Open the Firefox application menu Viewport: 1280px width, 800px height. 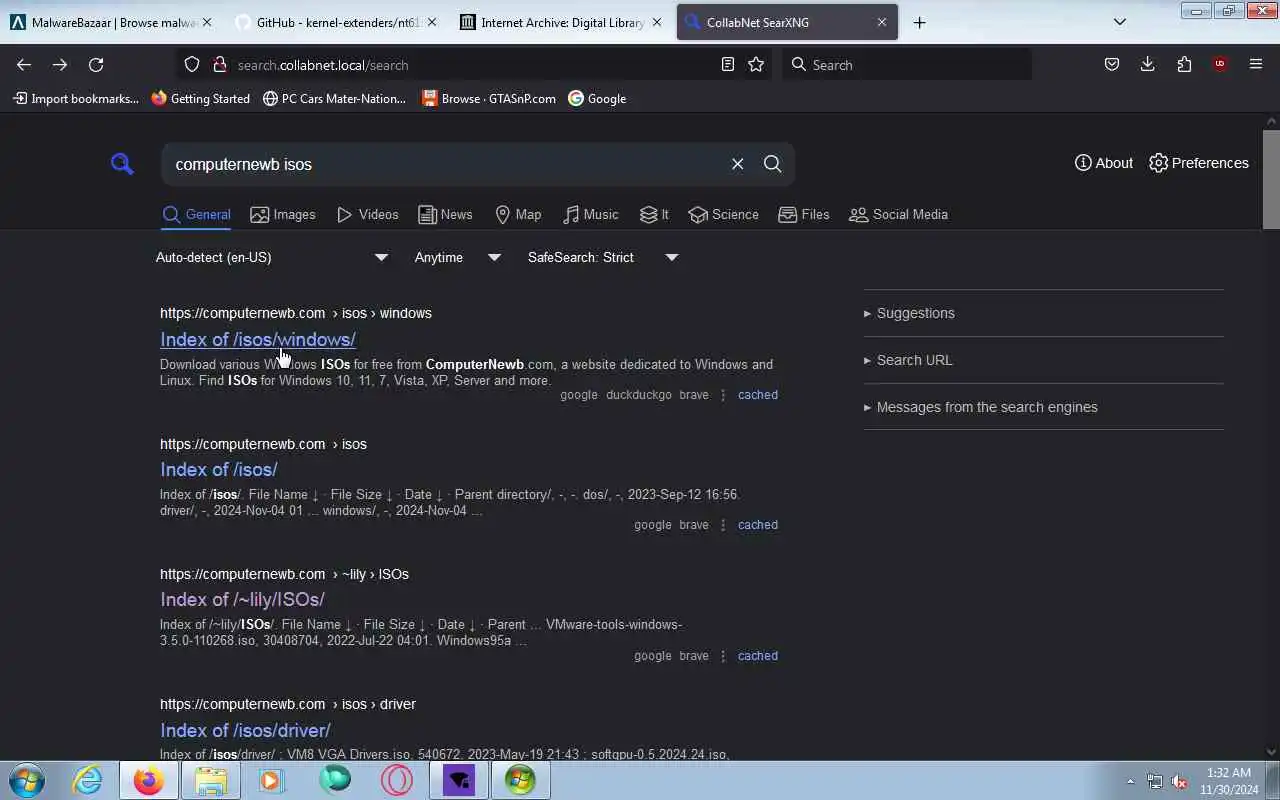pyautogui.click(x=1256, y=64)
